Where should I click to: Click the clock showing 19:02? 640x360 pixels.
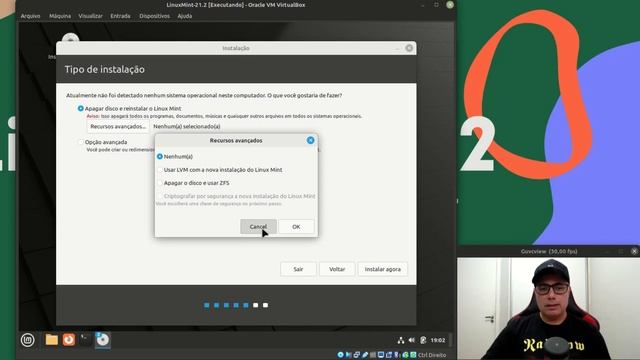[438, 340]
